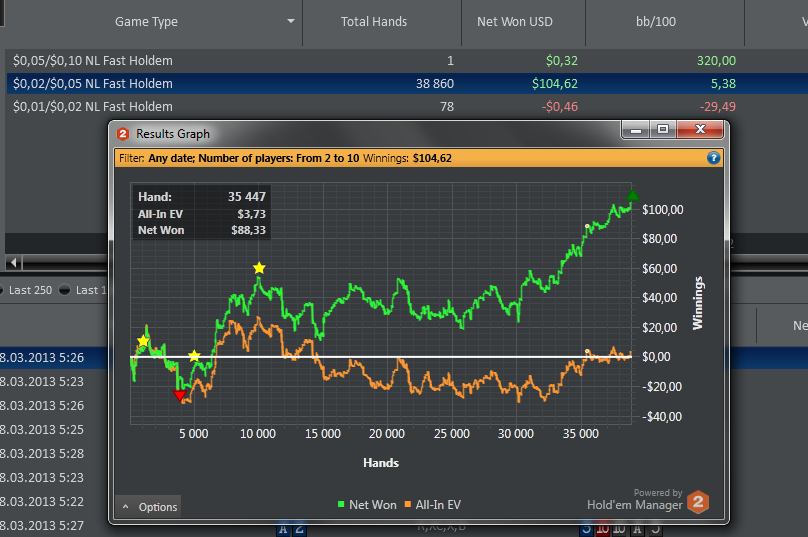The width and height of the screenshot is (808, 537).
Task: Toggle the Net Won legend series
Action: coord(367,505)
